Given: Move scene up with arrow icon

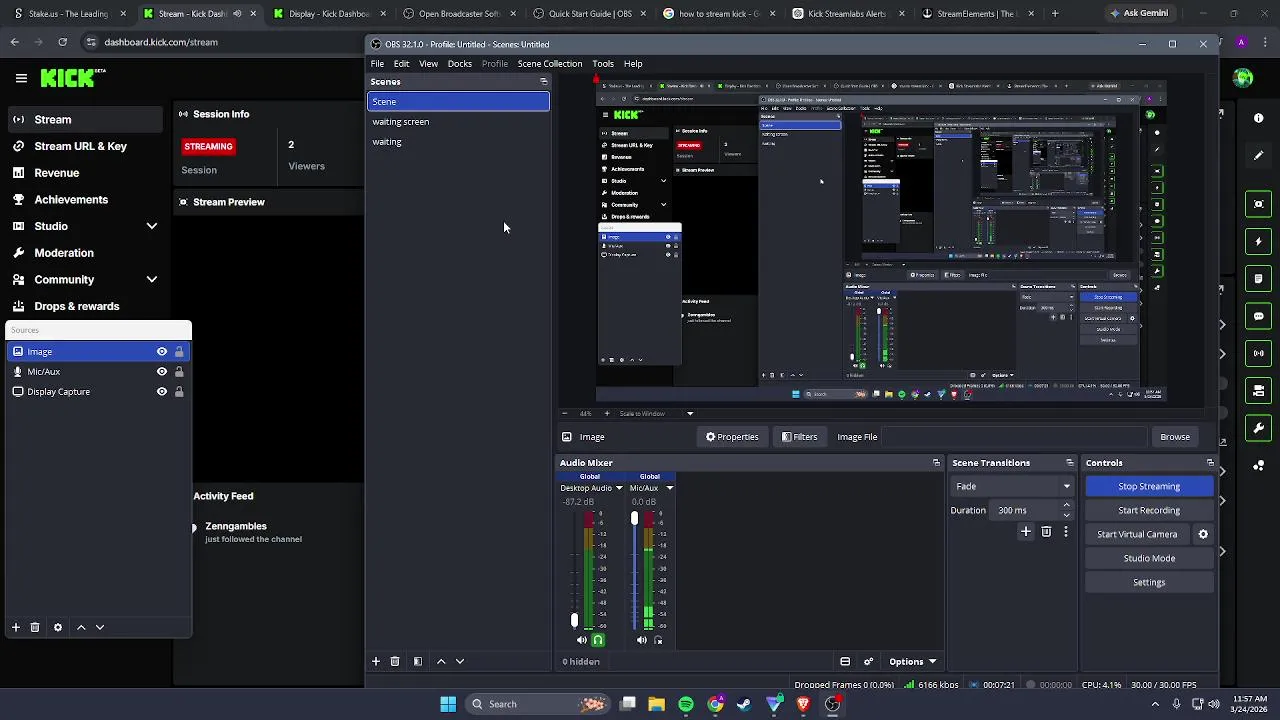Looking at the screenshot, I should [x=441, y=661].
